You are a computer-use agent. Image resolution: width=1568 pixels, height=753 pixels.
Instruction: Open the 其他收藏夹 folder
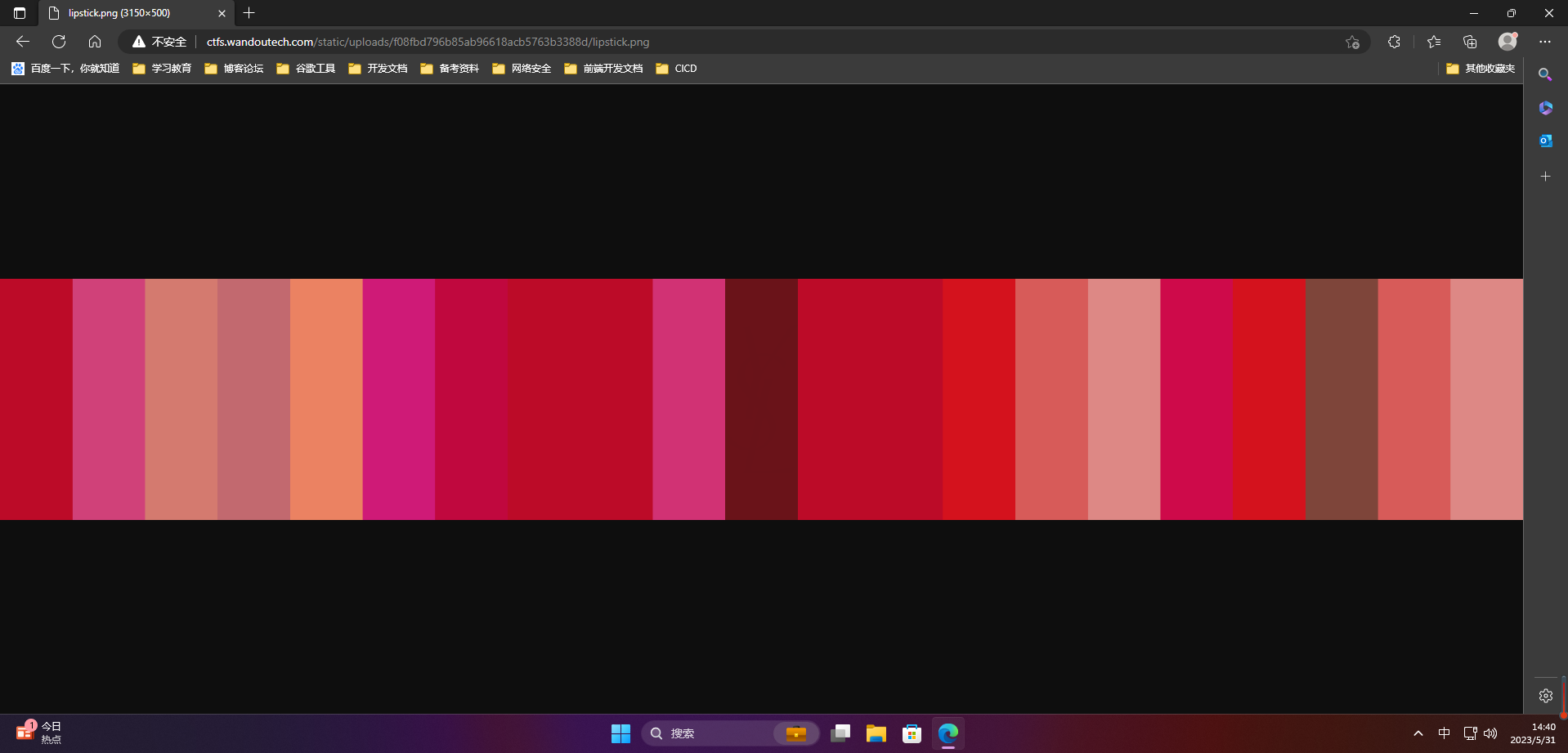(x=1481, y=69)
